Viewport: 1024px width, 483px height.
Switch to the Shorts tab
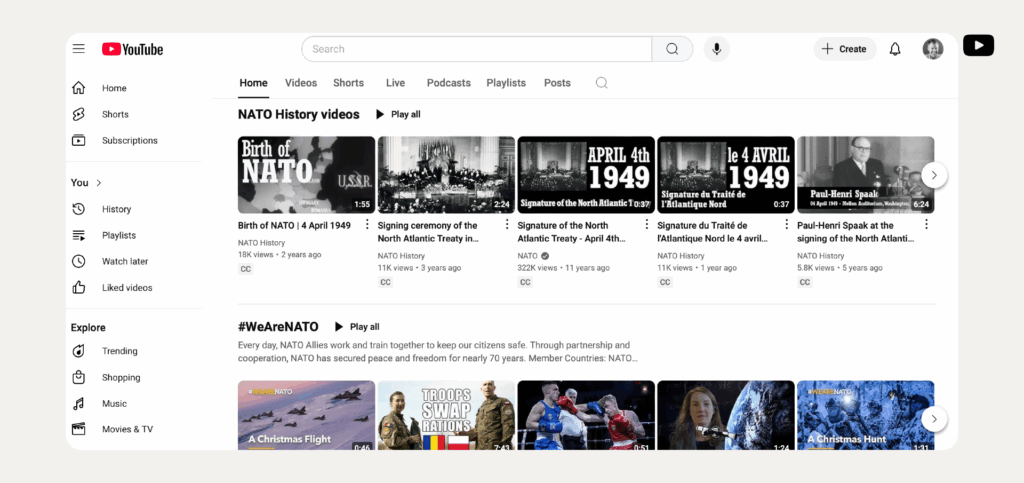point(348,83)
